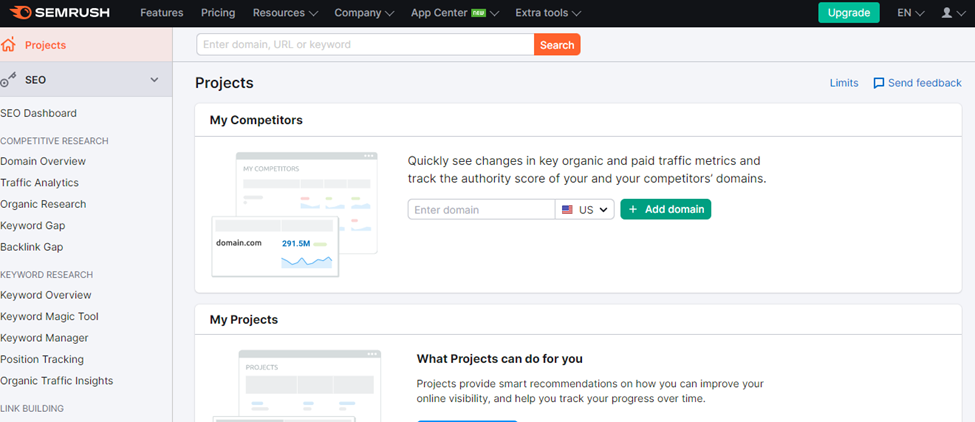The image size is (975, 422).
Task: Open Domain Overview
Action: (x=43, y=161)
